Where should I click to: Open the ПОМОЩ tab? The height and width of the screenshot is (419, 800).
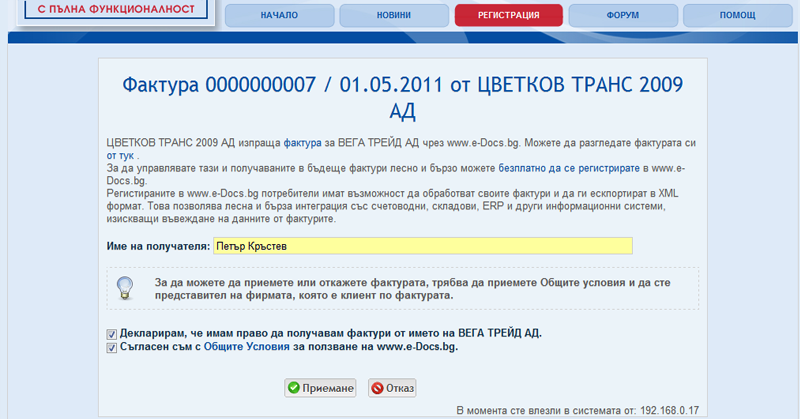coord(738,15)
